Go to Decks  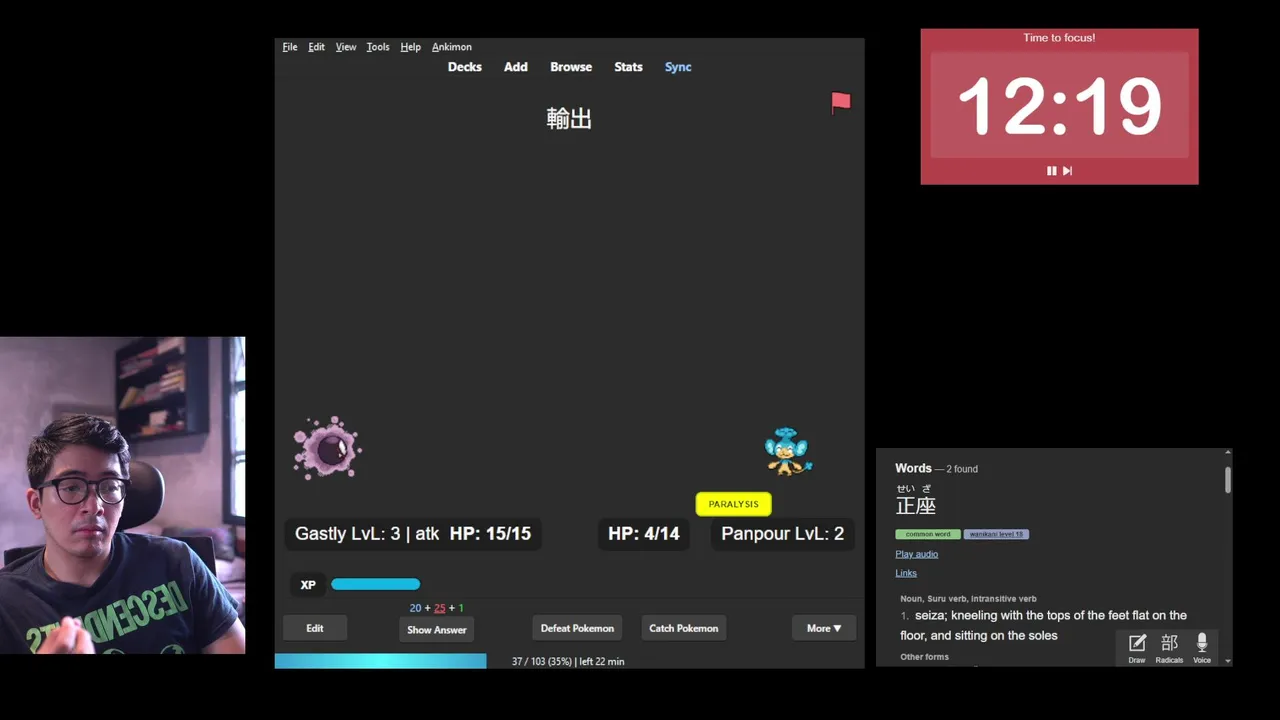(465, 67)
